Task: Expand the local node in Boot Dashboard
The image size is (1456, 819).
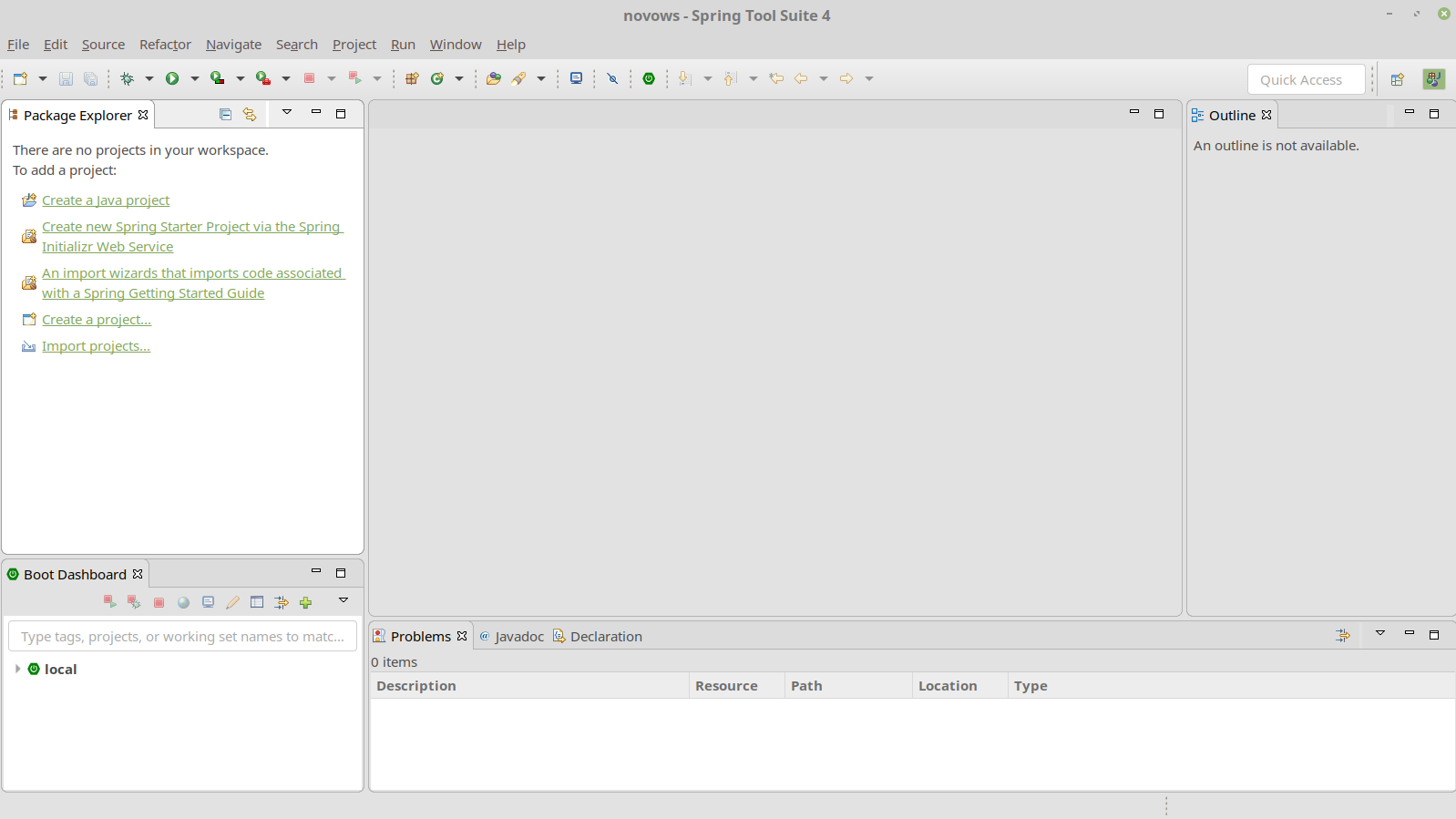Action: (17, 669)
